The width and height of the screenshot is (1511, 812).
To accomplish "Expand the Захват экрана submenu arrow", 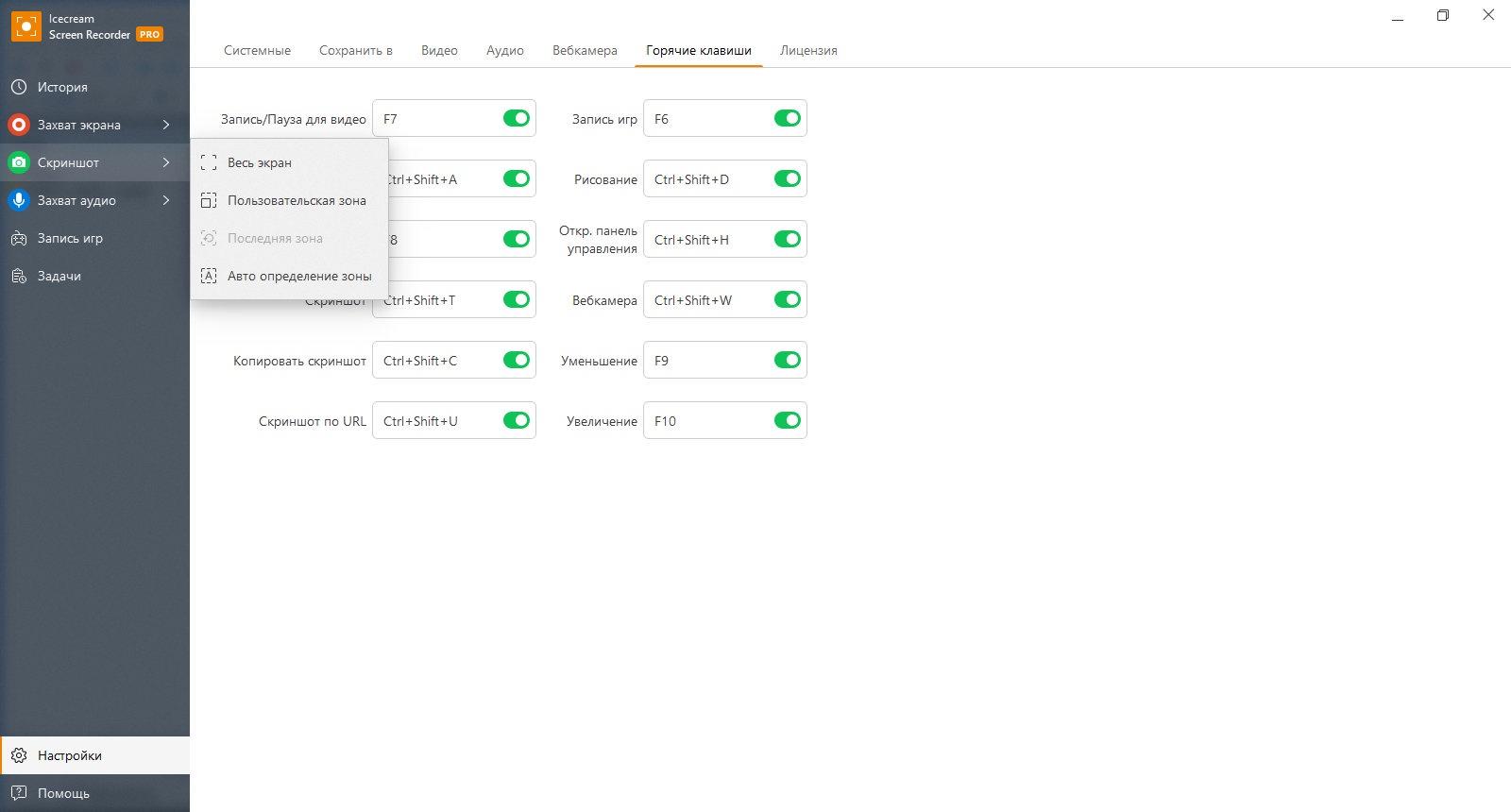I will click(166, 125).
